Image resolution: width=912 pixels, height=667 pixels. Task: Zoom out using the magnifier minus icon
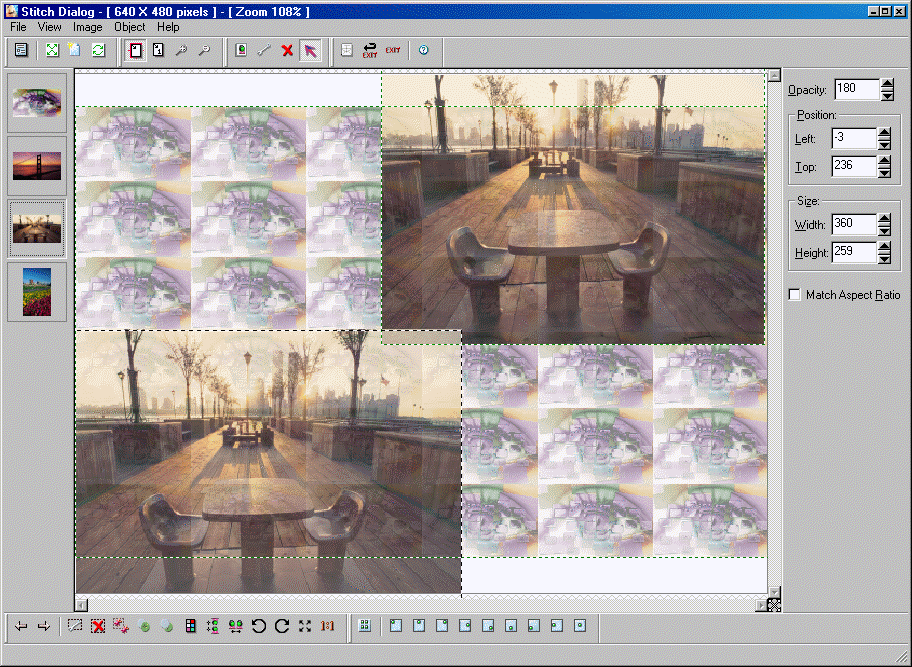pyautogui.click(x=207, y=50)
